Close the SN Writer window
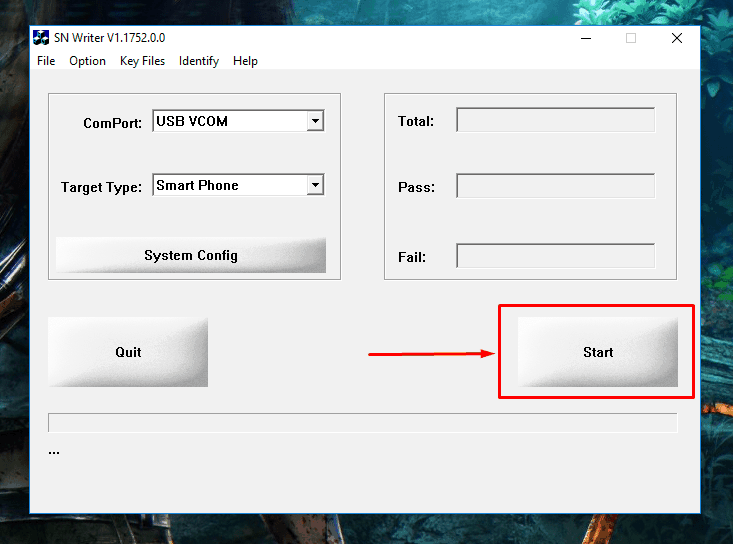The width and height of the screenshot is (733, 544). point(677,38)
